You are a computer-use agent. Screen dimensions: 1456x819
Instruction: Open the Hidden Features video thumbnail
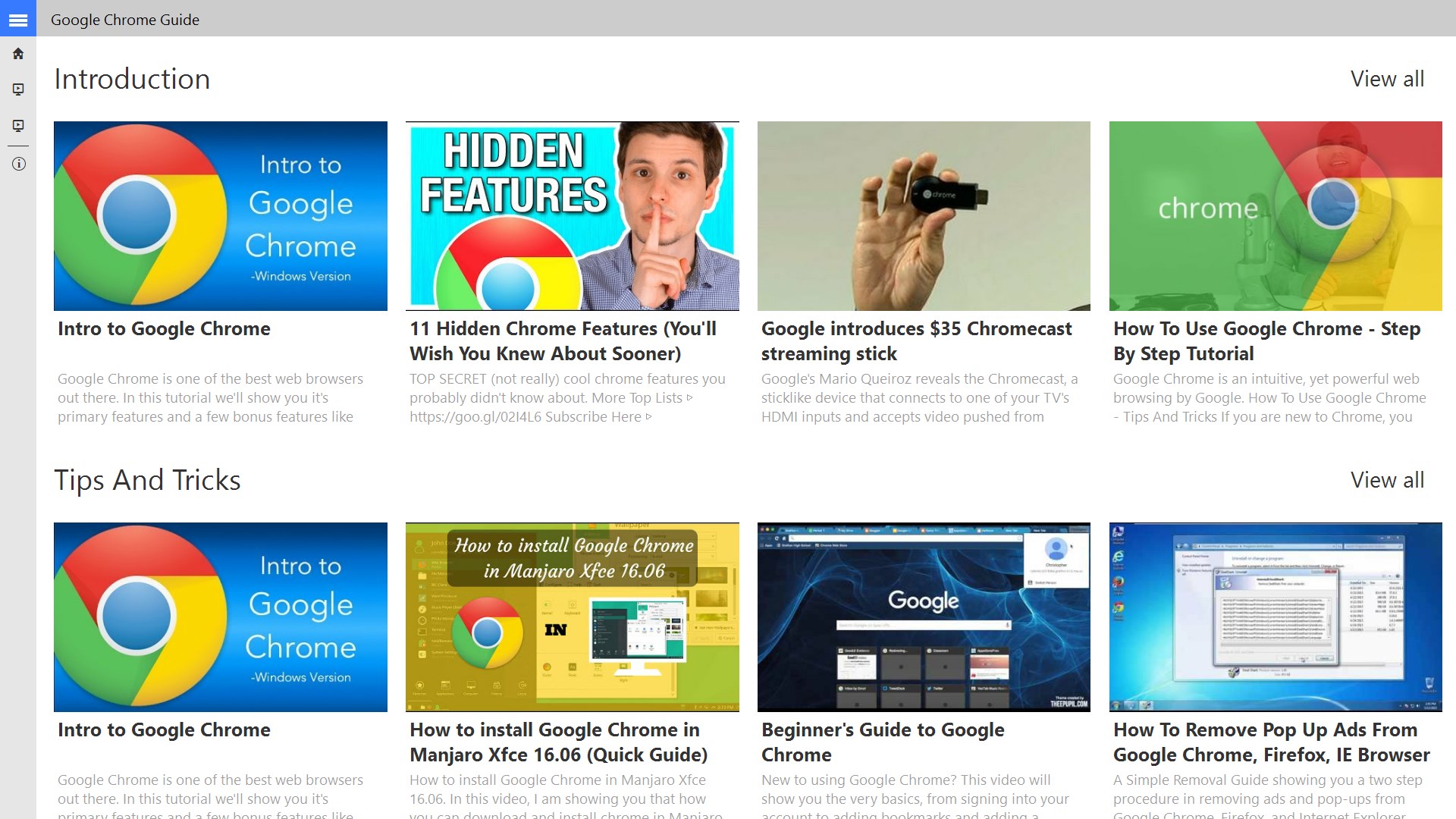click(572, 216)
